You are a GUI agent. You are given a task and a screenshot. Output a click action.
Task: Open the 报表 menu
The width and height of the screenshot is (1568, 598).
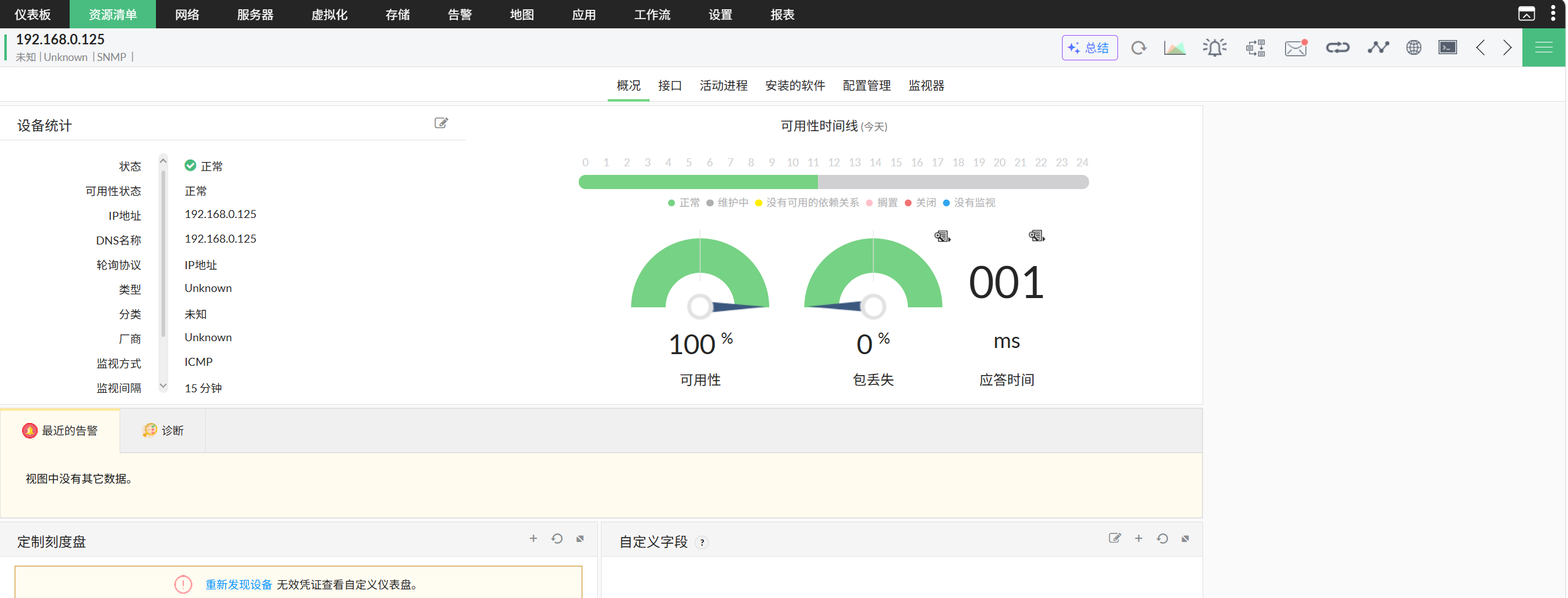(782, 14)
